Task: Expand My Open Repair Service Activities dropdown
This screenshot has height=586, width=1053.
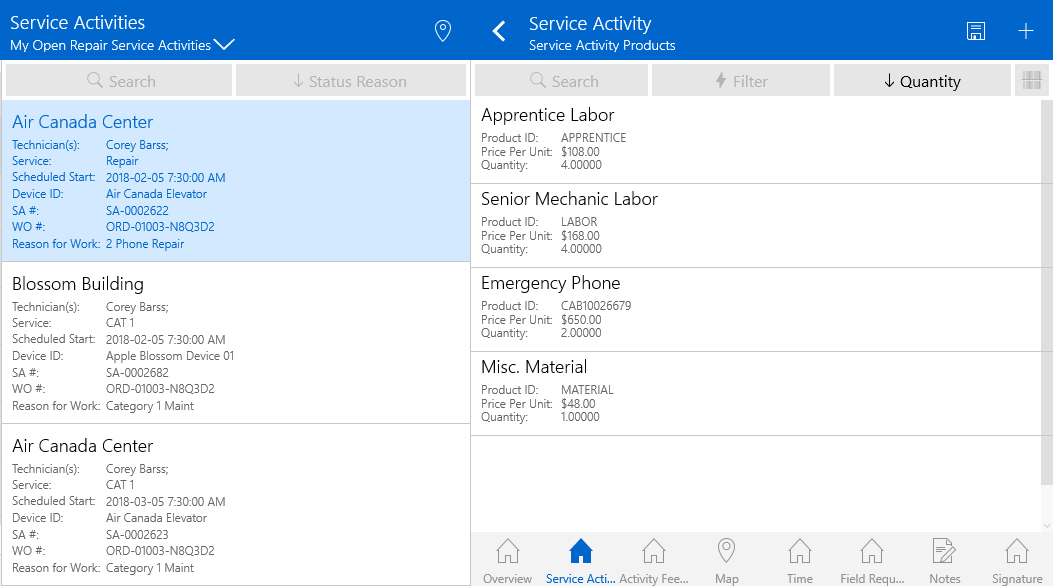Action: tap(224, 45)
